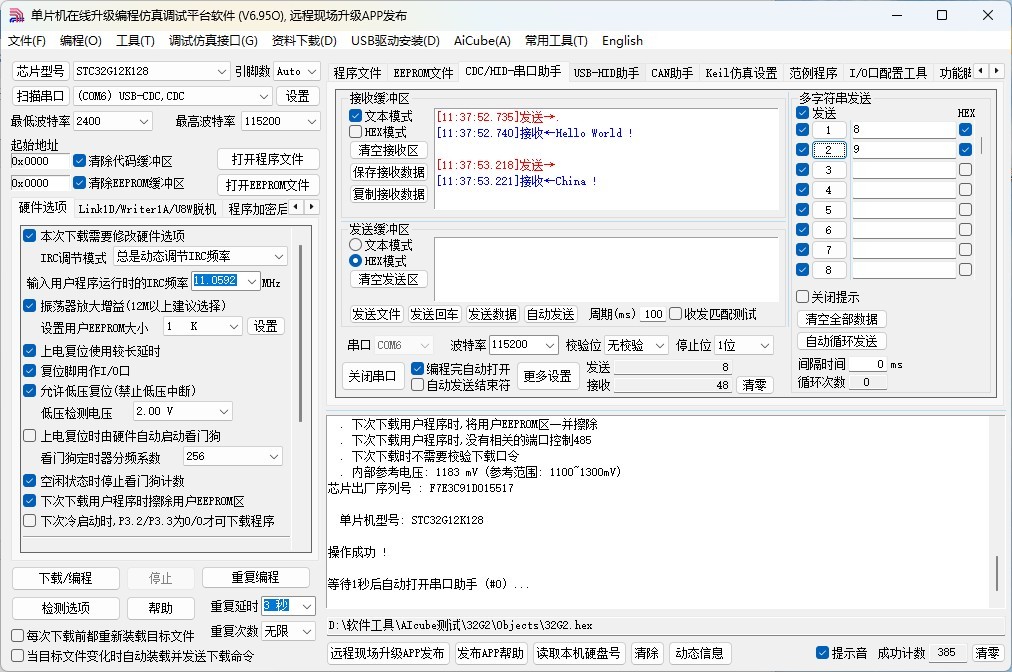The image size is (1012, 672).
Task: Expand the 最高波特率 115200 dropdown
Action: point(312,121)
